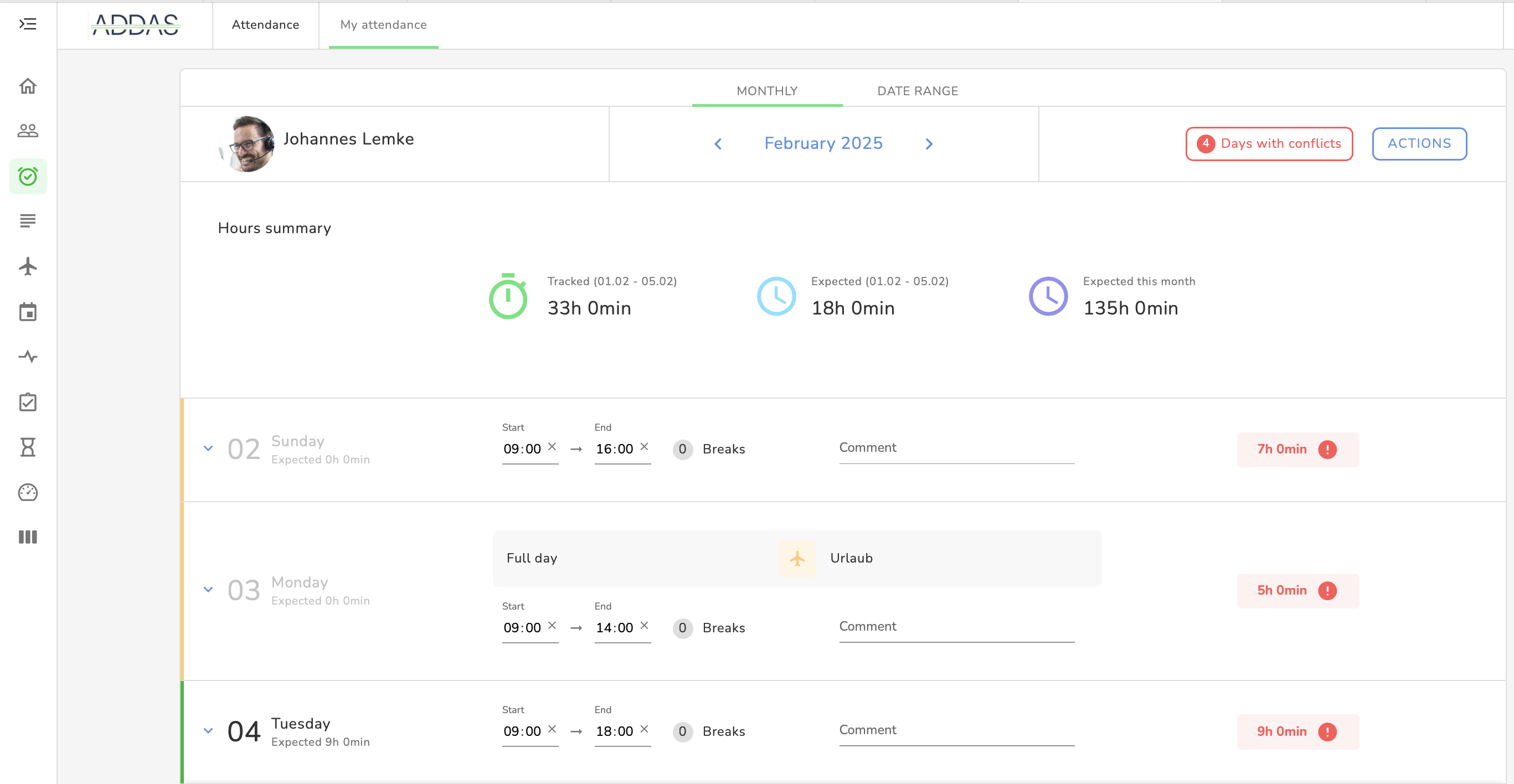Click the Comment field for Tuesday 04
The image size is (1514, 784).
(x=956, y=730)
